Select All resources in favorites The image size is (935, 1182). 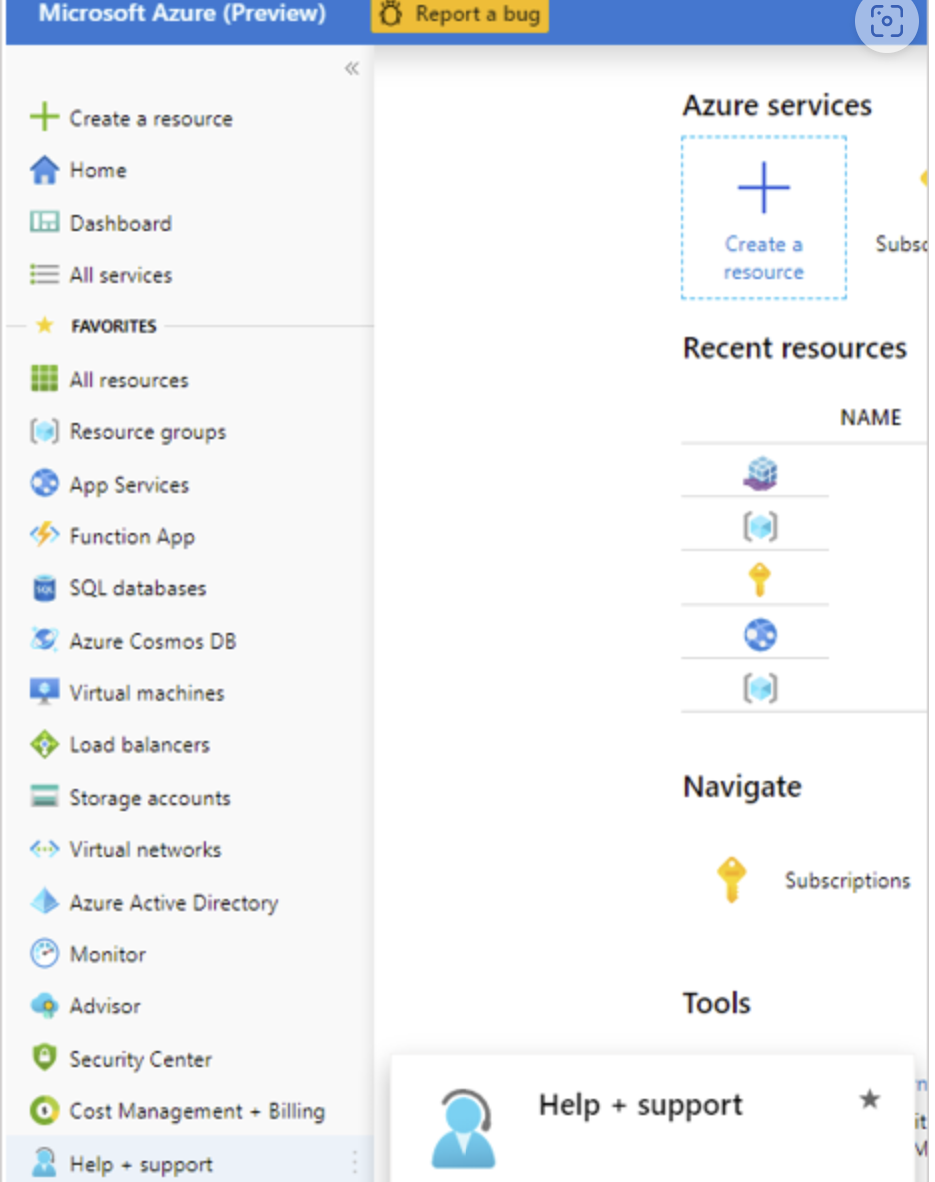pyautogui.click(x=129, y=380)
